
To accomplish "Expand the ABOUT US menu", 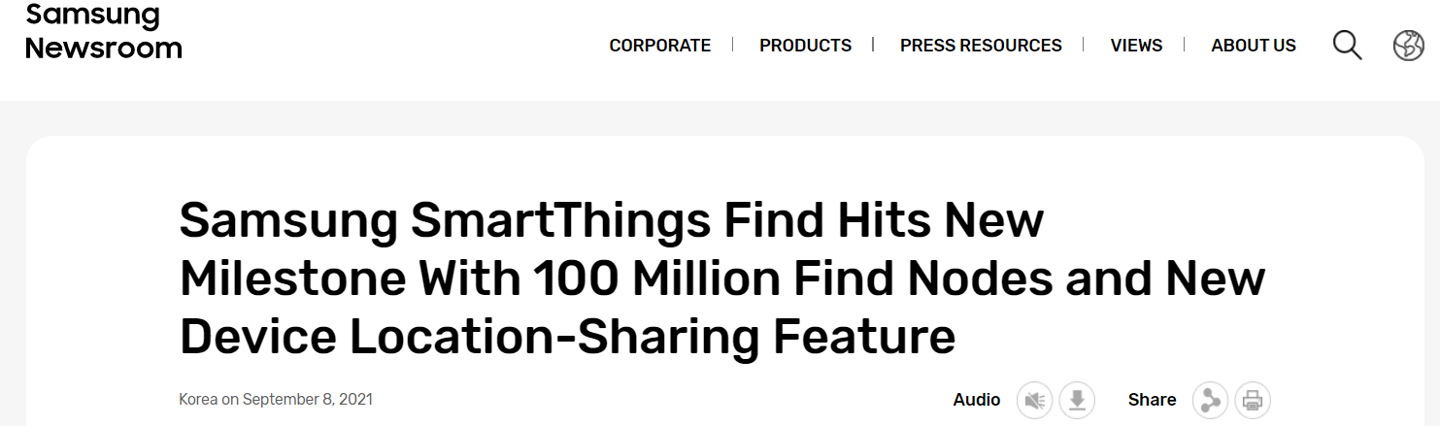I will [x=1253, y=45].
